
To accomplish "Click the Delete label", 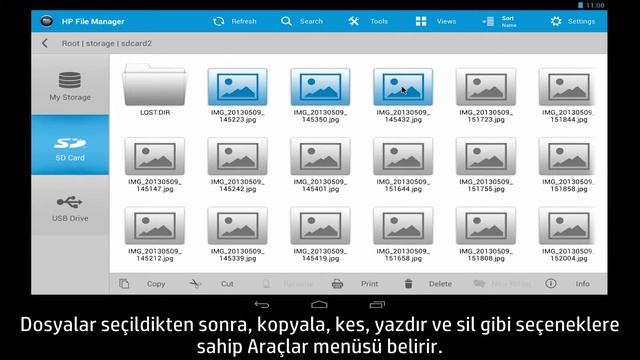I will pyautogui.click(x=440, y=284).
